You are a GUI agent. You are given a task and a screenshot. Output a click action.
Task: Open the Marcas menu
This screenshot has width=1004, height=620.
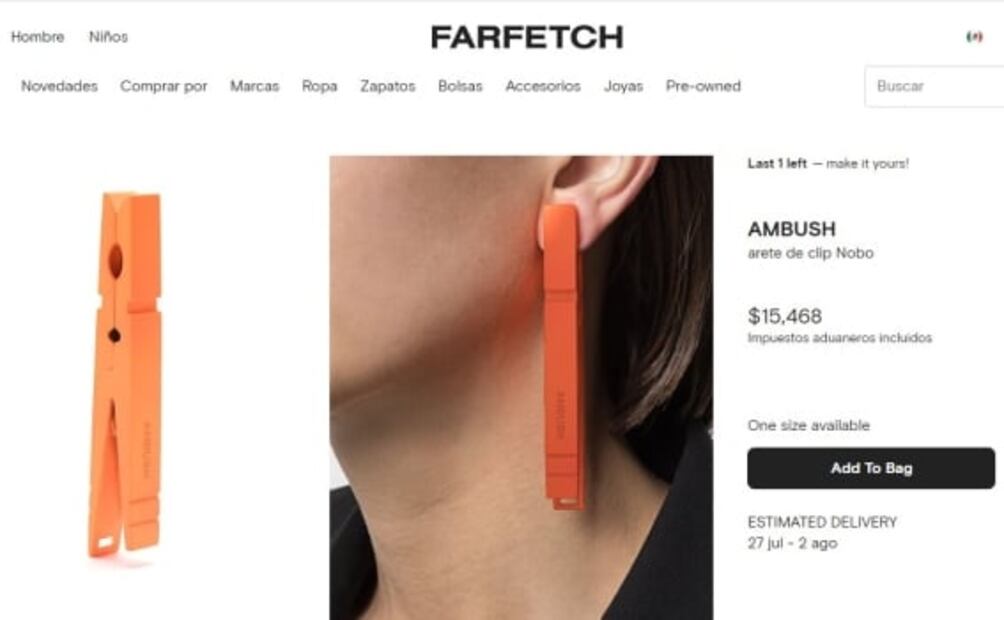point(255,86)
